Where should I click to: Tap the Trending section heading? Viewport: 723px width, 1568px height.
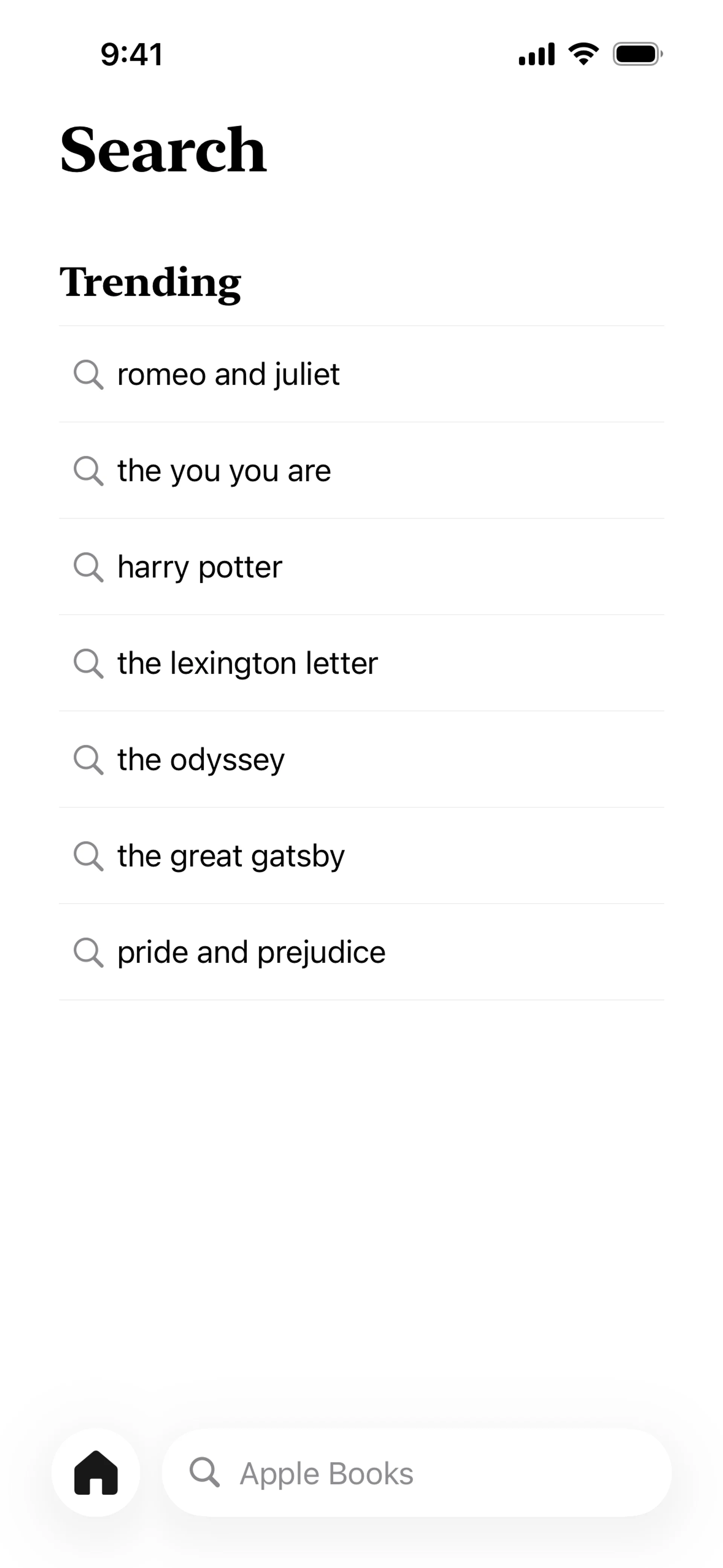click(x=150, y=283)
